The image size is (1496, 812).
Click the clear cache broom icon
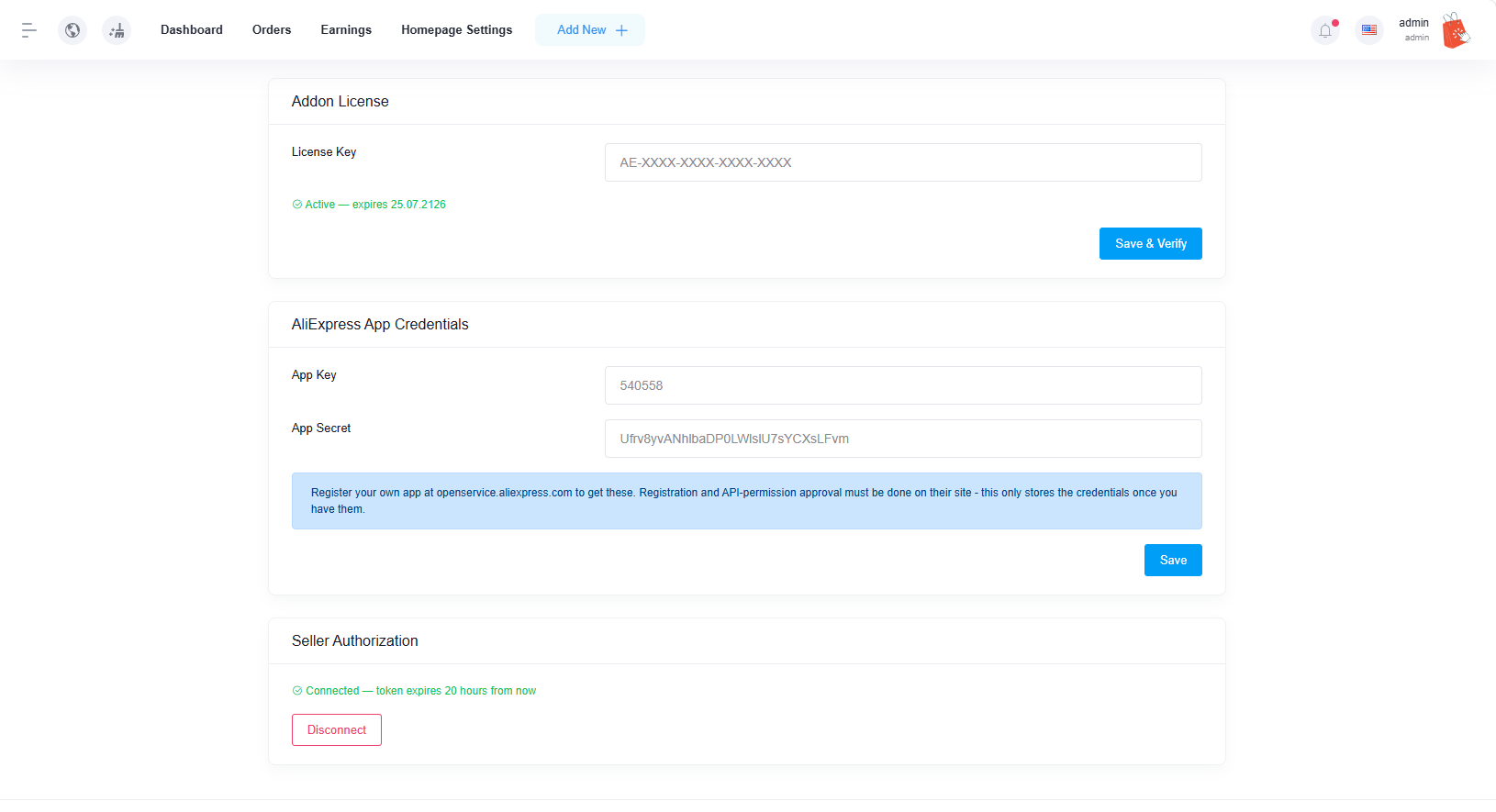(117, 30)
